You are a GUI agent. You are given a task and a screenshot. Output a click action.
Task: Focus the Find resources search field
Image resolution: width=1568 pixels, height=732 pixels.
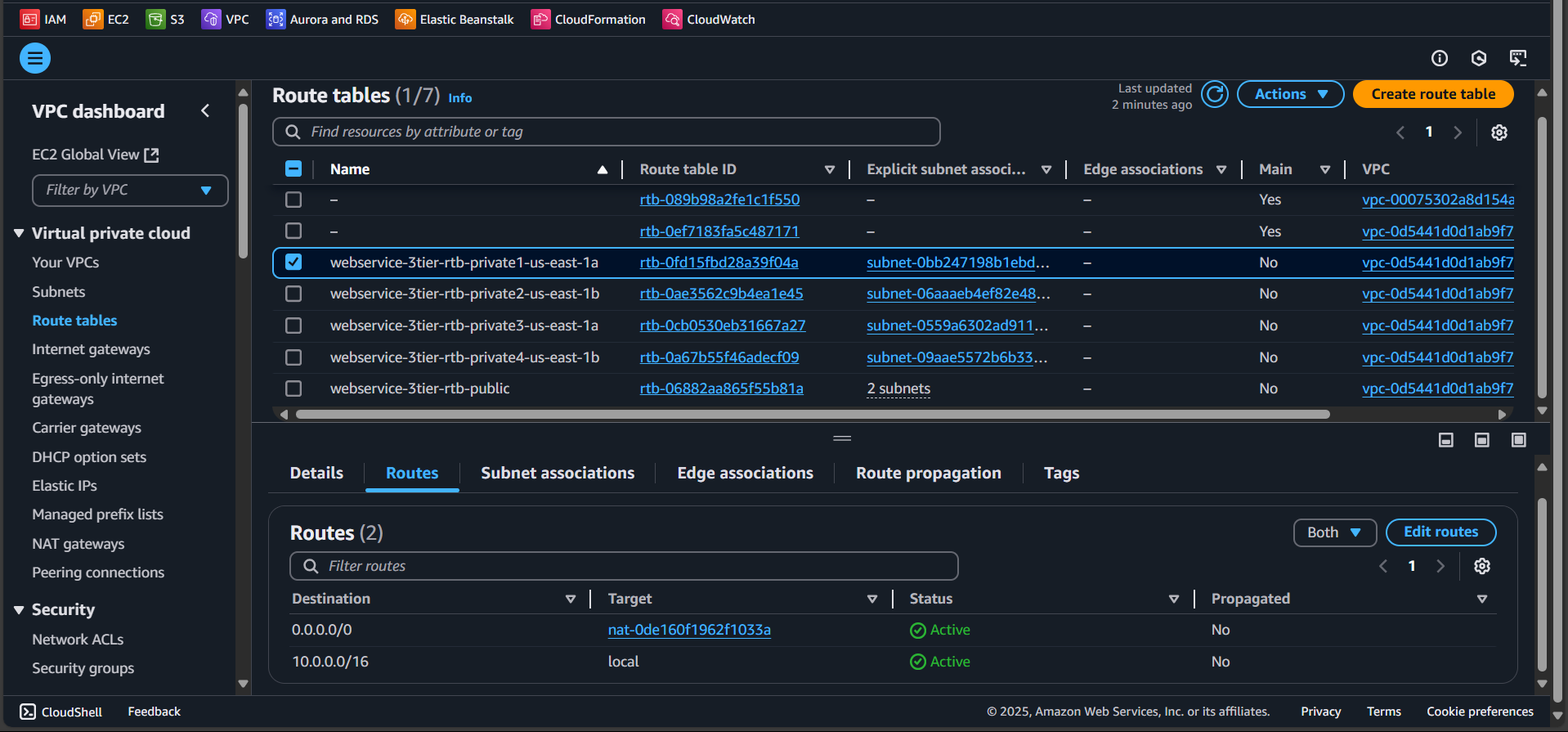tap(606, 132)
